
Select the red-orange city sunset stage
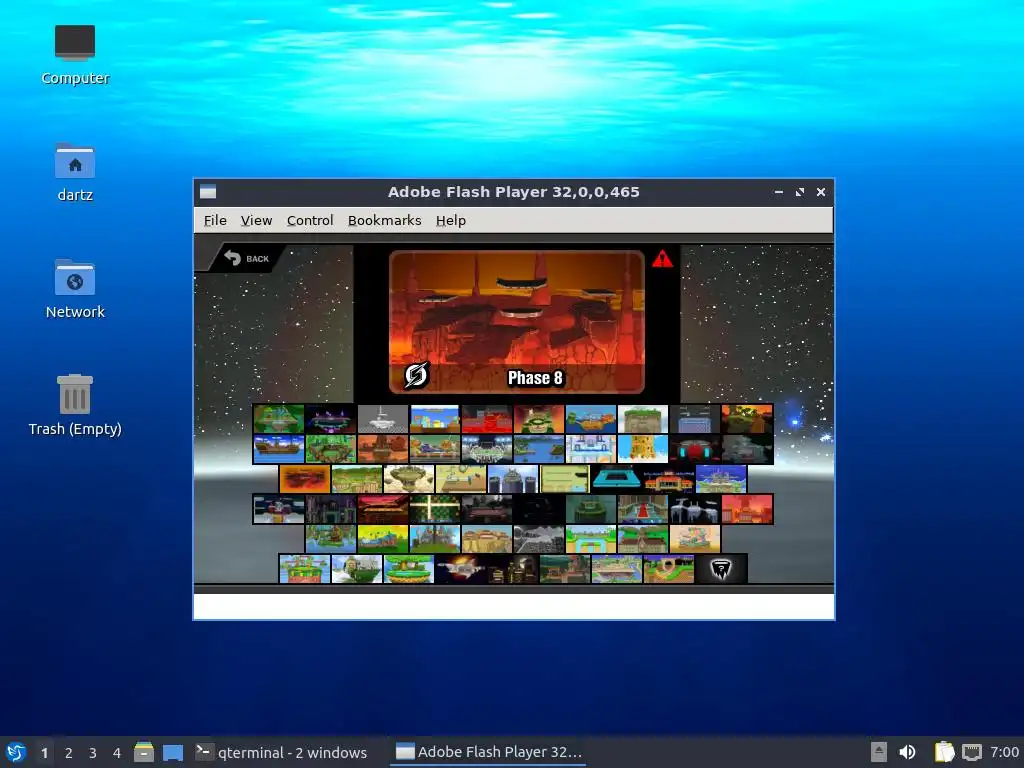[747, 509]
